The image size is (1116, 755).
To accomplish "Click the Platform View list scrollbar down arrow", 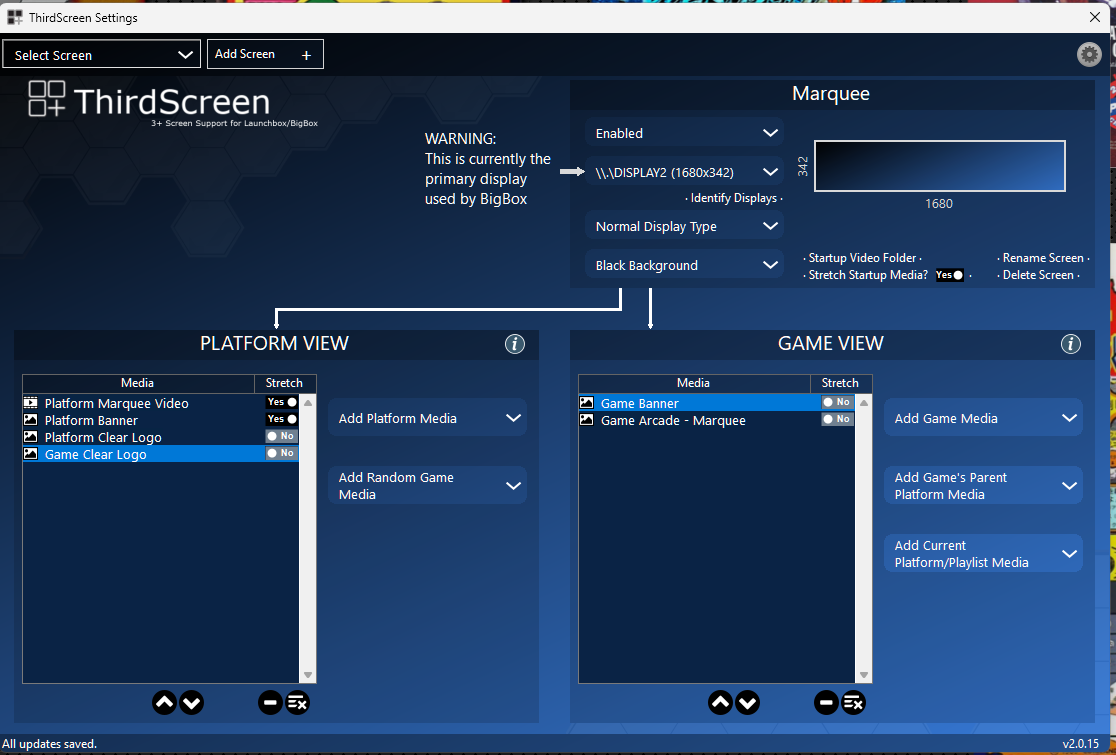I will coord(308,675).
